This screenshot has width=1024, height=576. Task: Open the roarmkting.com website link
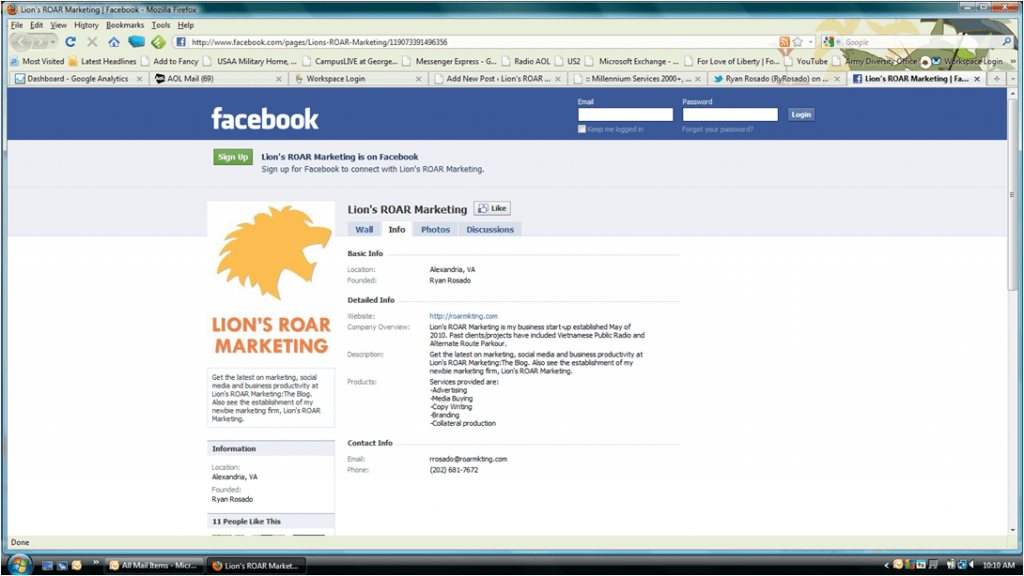[x=463, y=316]
